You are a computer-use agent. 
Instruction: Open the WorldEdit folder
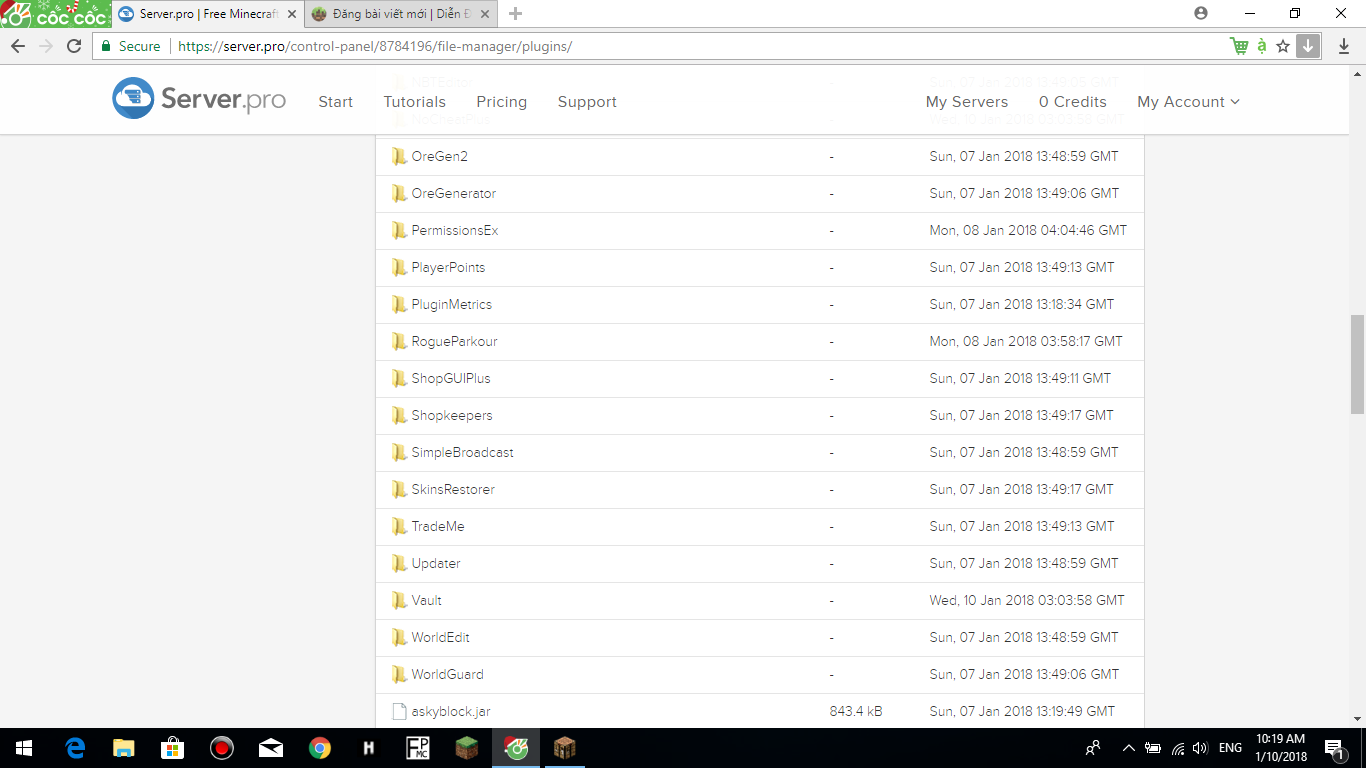point(441,637)
